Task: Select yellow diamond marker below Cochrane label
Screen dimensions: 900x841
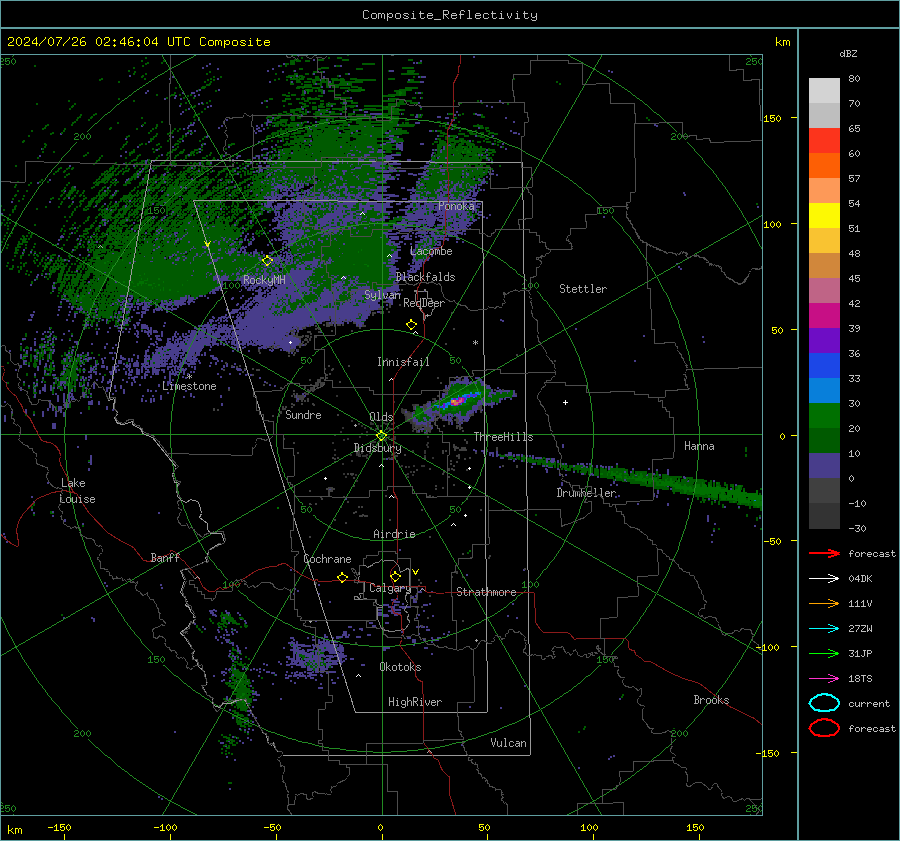Action: point(342,577)
